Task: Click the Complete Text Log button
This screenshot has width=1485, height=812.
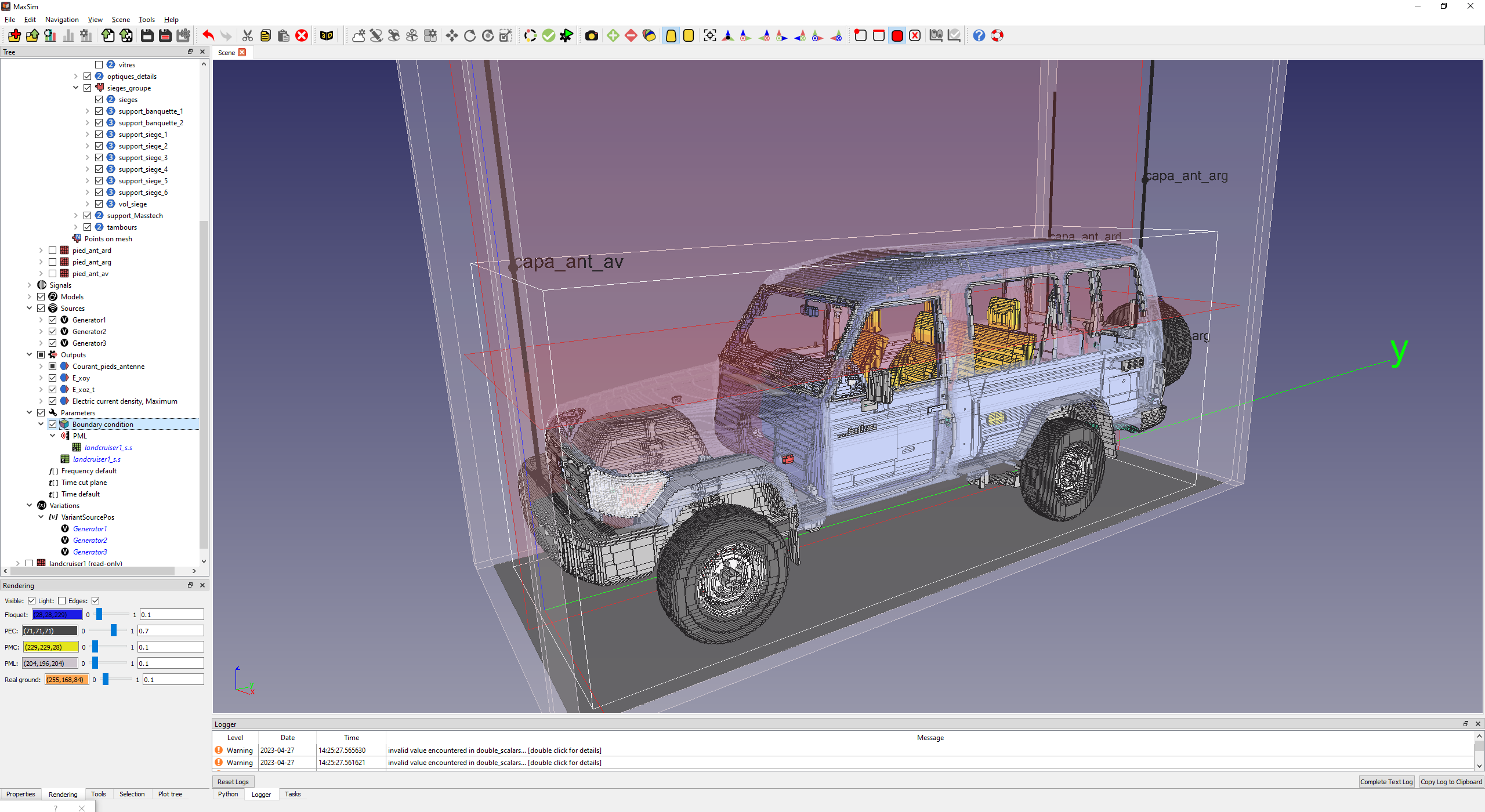Action: tap(1386, 782)
